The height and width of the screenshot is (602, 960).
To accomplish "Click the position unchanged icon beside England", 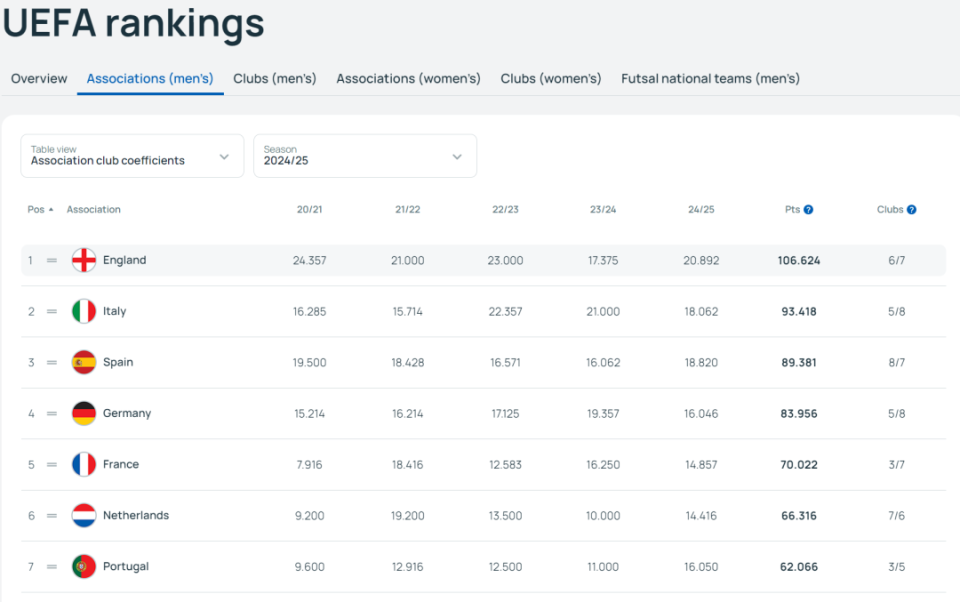I will point(52,260).
